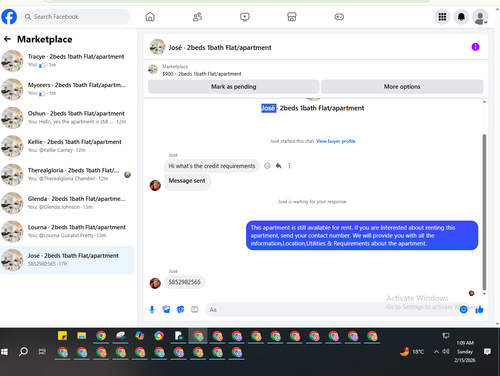Open the View buyer profile link
This screenshot has width=500, height=376.
coord(336,141)
